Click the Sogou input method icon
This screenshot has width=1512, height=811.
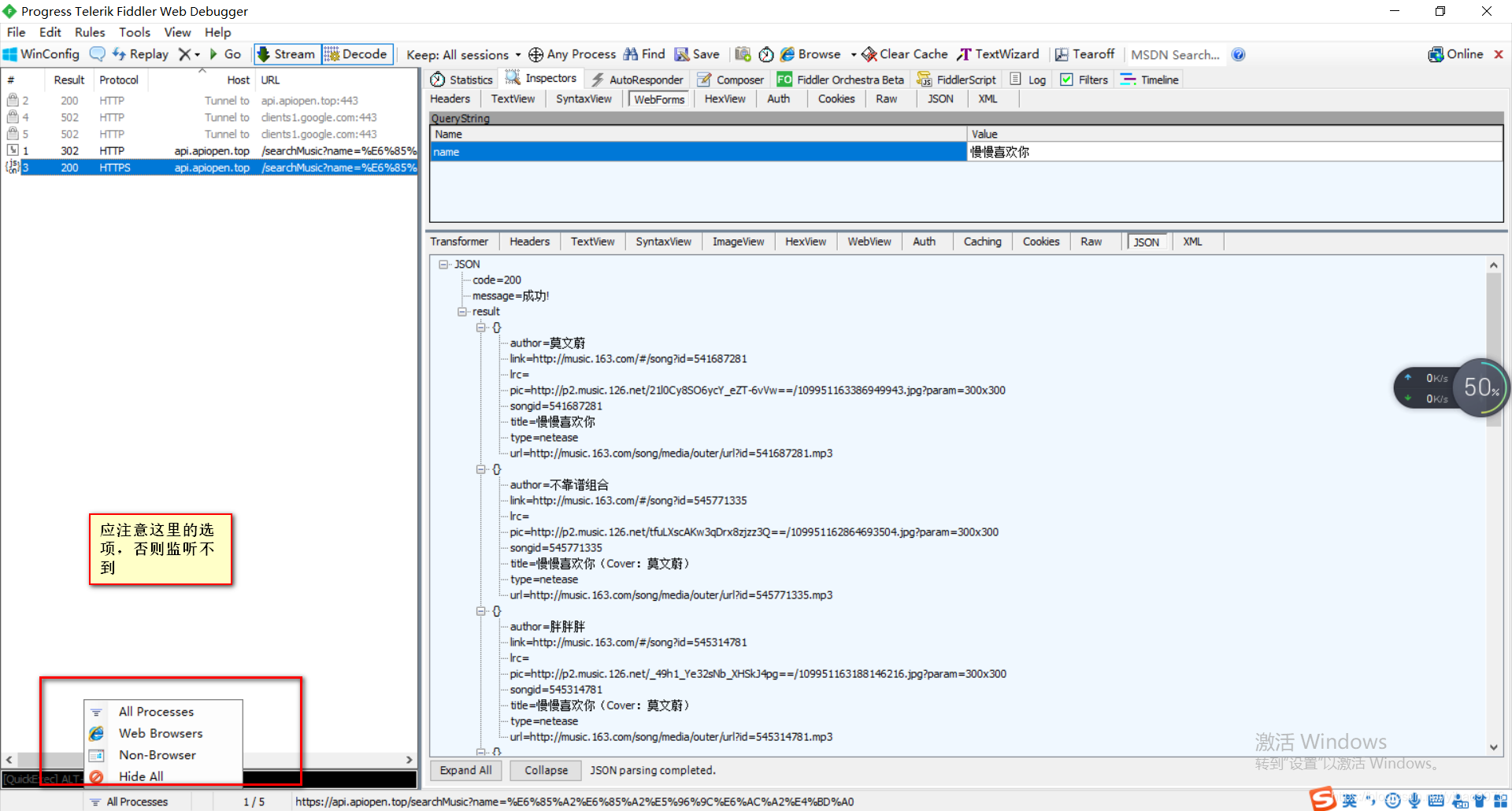click(x=1323, y=800)
